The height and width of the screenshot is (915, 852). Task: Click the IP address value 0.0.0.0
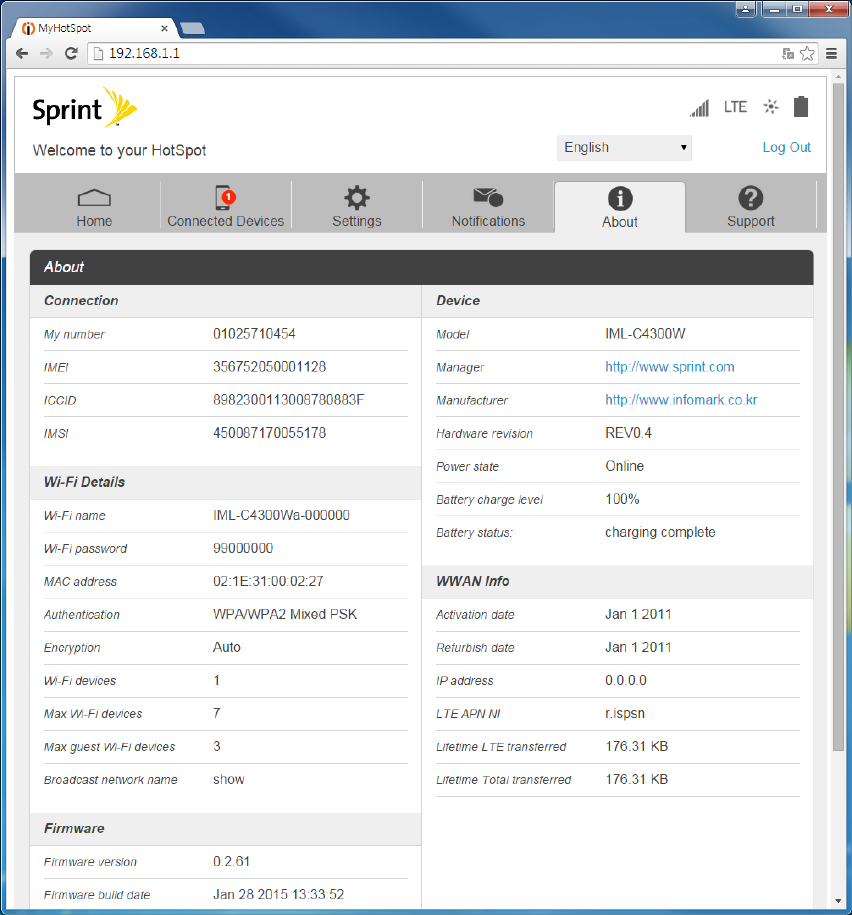626,680
